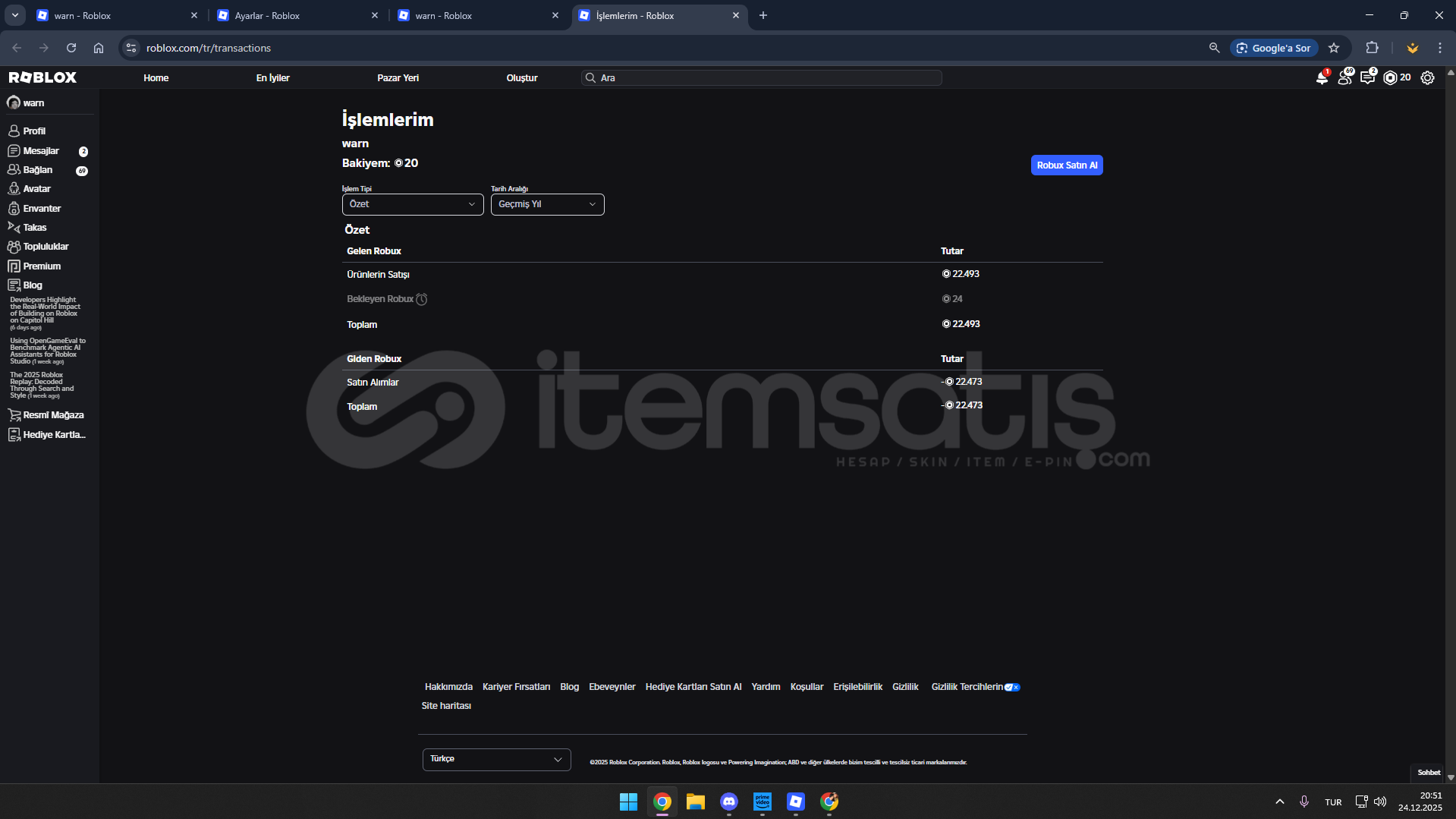Toggle the Gizlilik Tercihlerin privacy switch
This screenshot has height=819, width=1456.
[x=1012, y=688]
